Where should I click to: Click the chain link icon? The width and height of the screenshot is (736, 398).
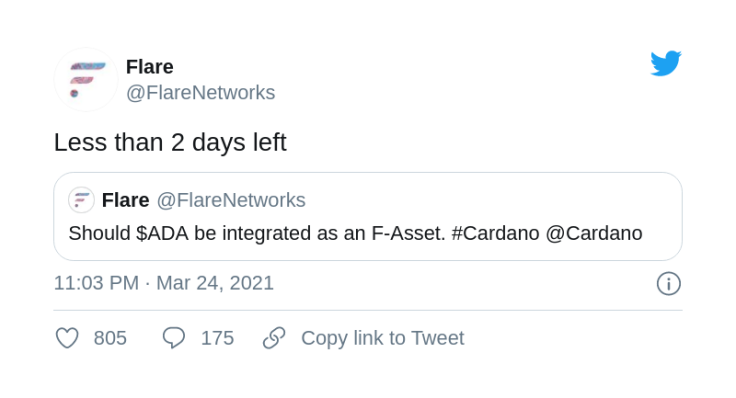pyautogui.click(x=274, y=338)
